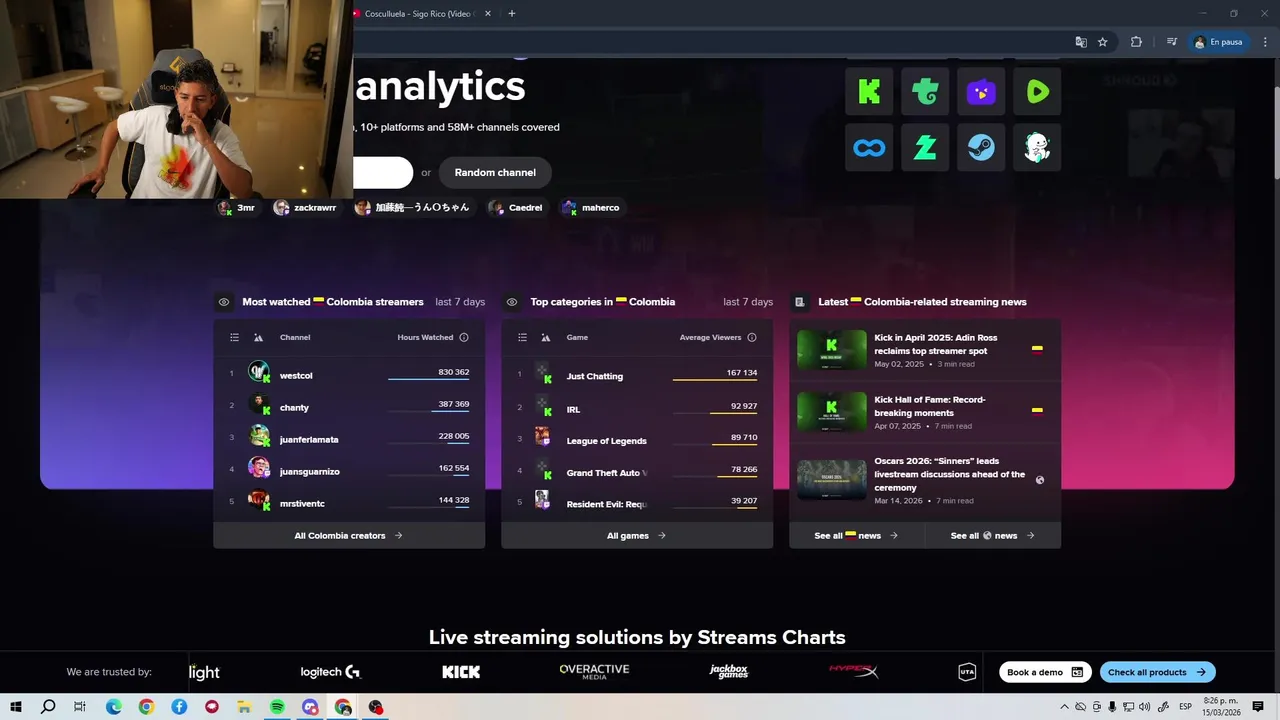This screenshot has height=720, width=1280.
Task: Click the list icon in Game table header
Action: [x=522, y=337]
